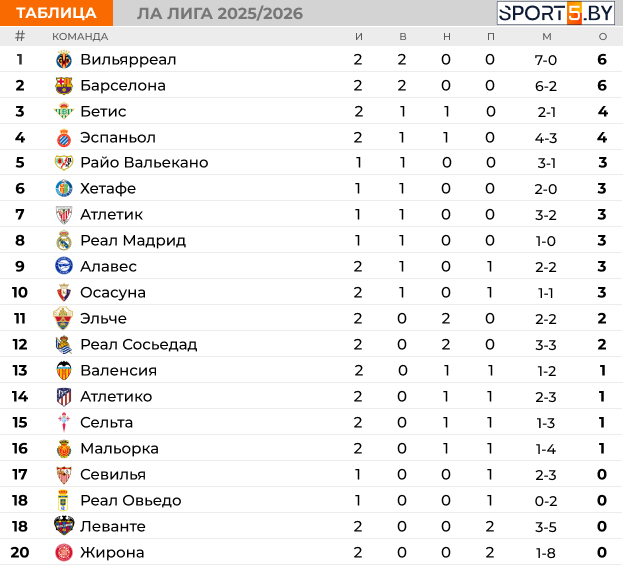Click Севилья team name

coord(113,474)
